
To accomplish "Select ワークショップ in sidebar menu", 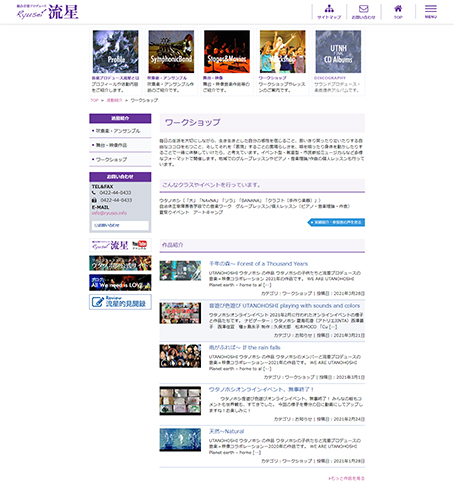I will [120, 160].
